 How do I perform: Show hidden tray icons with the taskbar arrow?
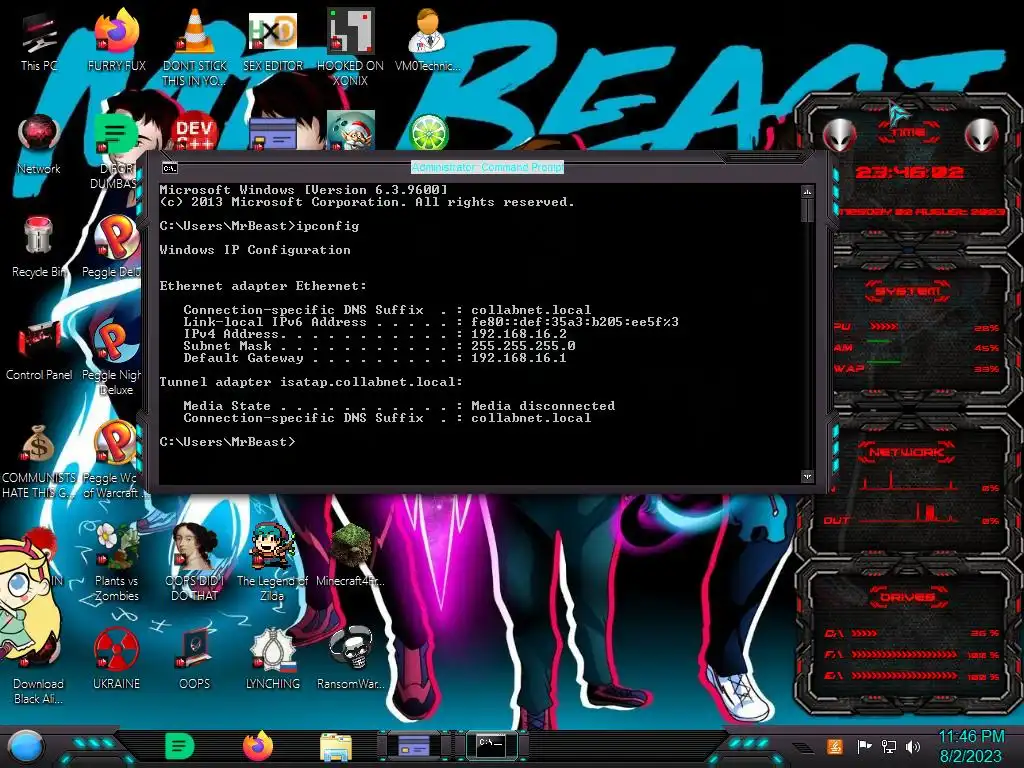pos(803,747)
